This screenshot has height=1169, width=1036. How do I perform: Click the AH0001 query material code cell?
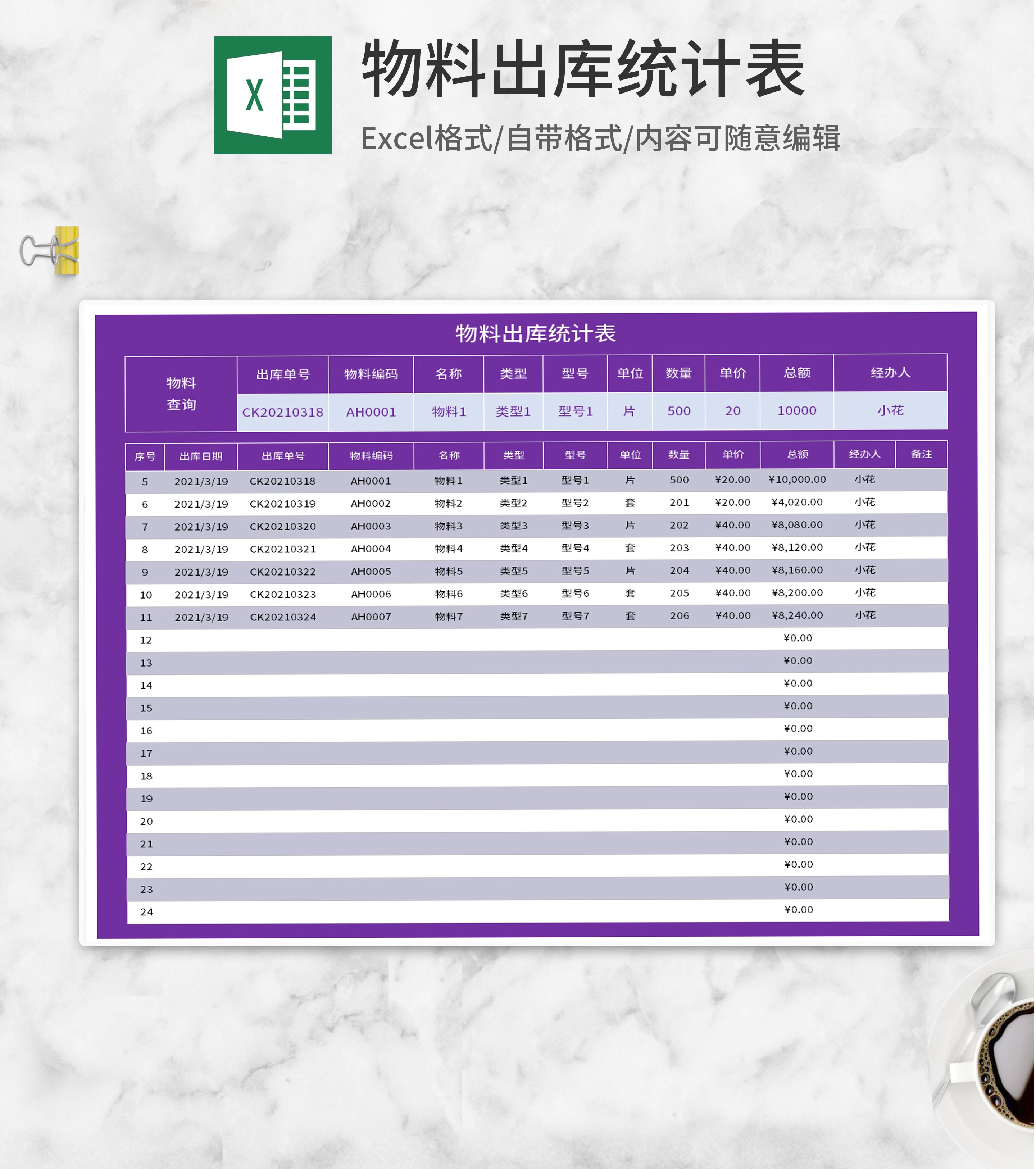point(371,412)
